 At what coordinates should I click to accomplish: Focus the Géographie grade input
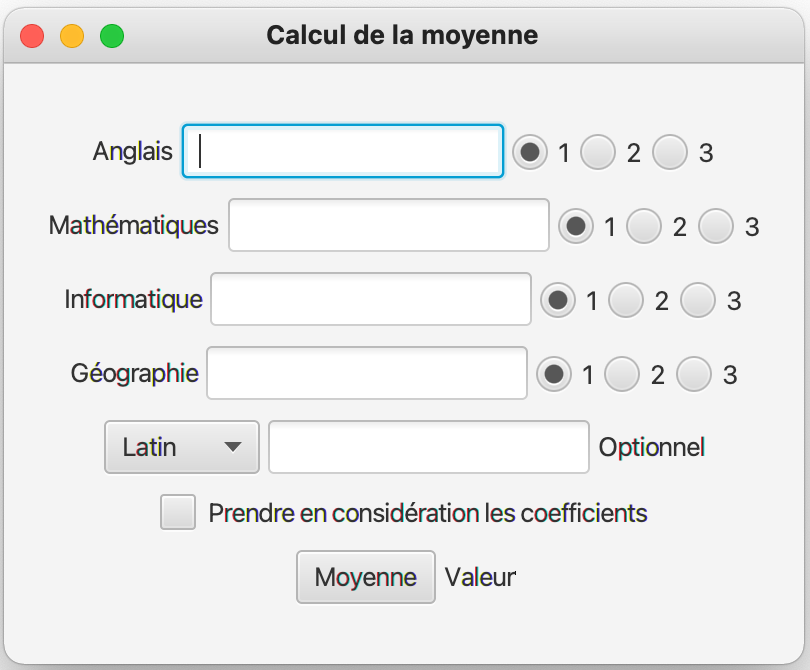(x=367, y=374)
